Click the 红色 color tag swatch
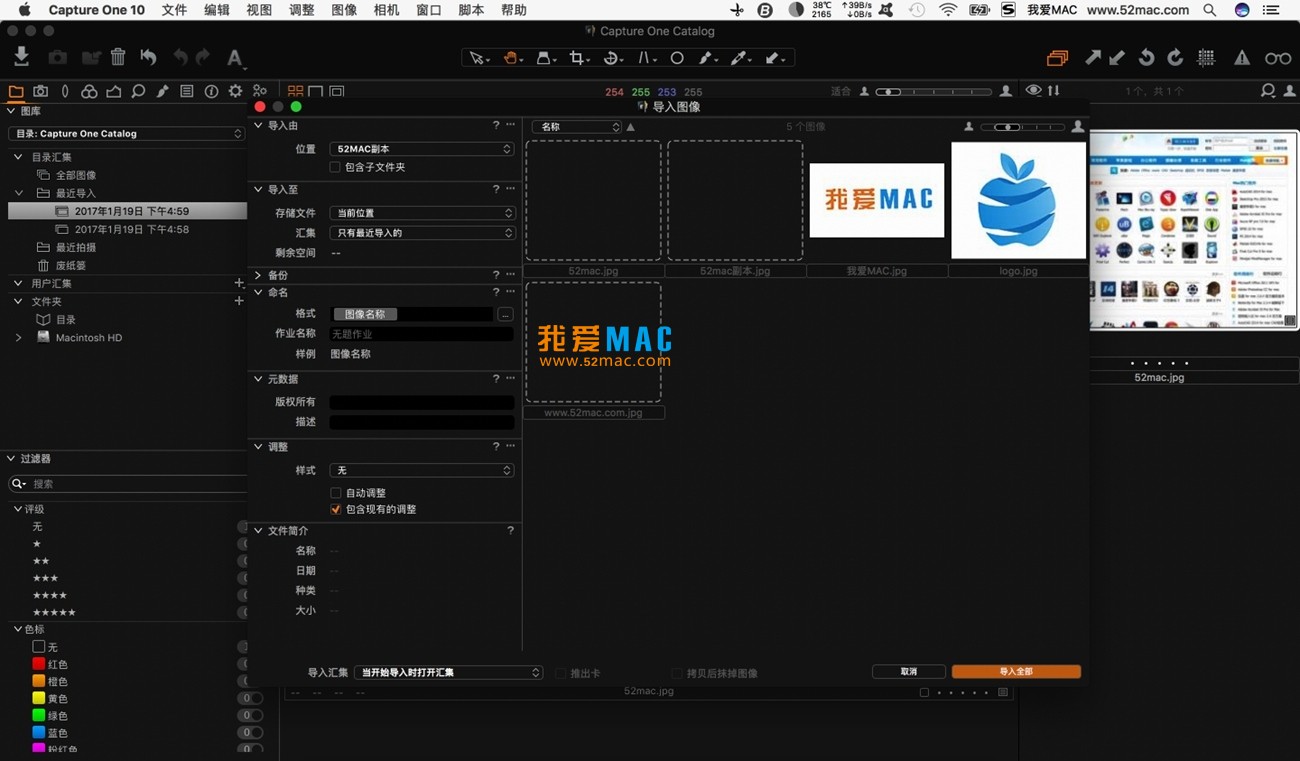Screen dimensions: 1300x761 coord(39,664)
